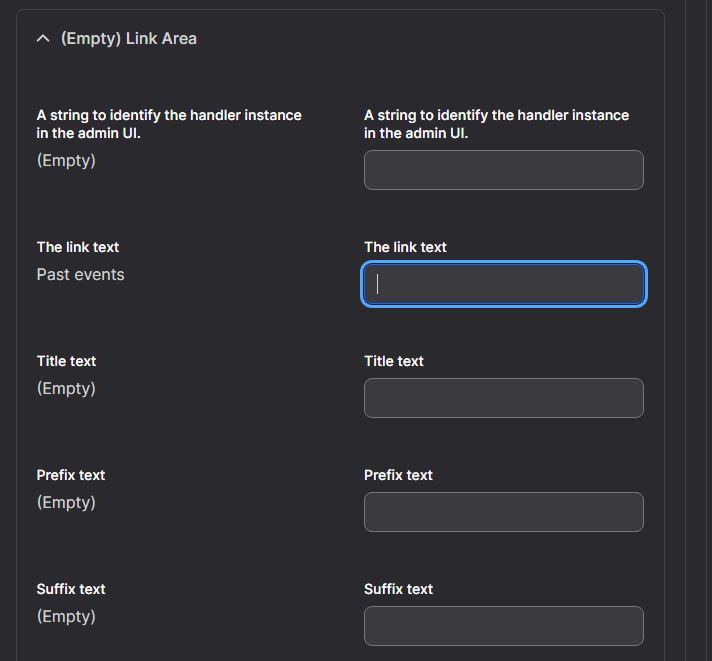
Task: Click into the focused link text translation field
Action: coord(504,284)
